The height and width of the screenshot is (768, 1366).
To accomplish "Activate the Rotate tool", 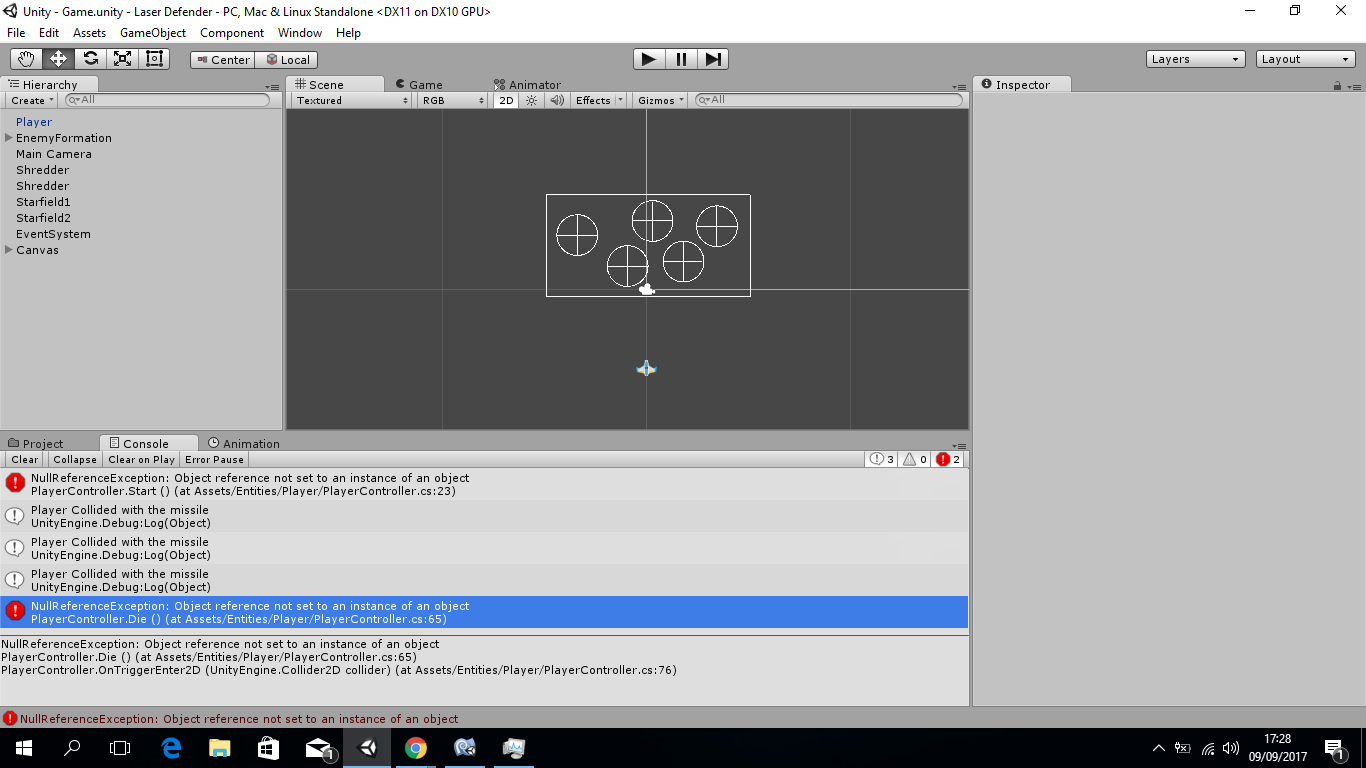I will click(90, 58).
